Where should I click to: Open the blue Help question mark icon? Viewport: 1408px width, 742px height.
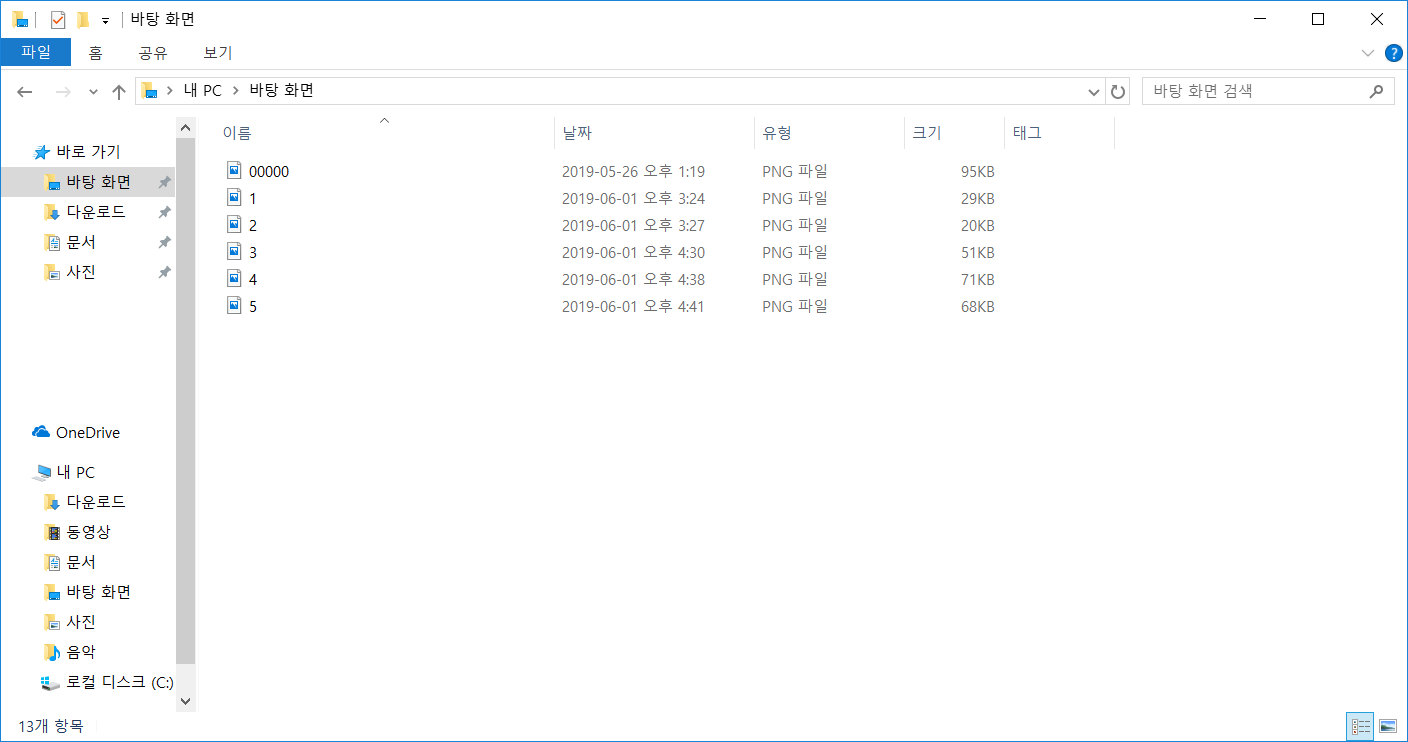click(1393, 52)
